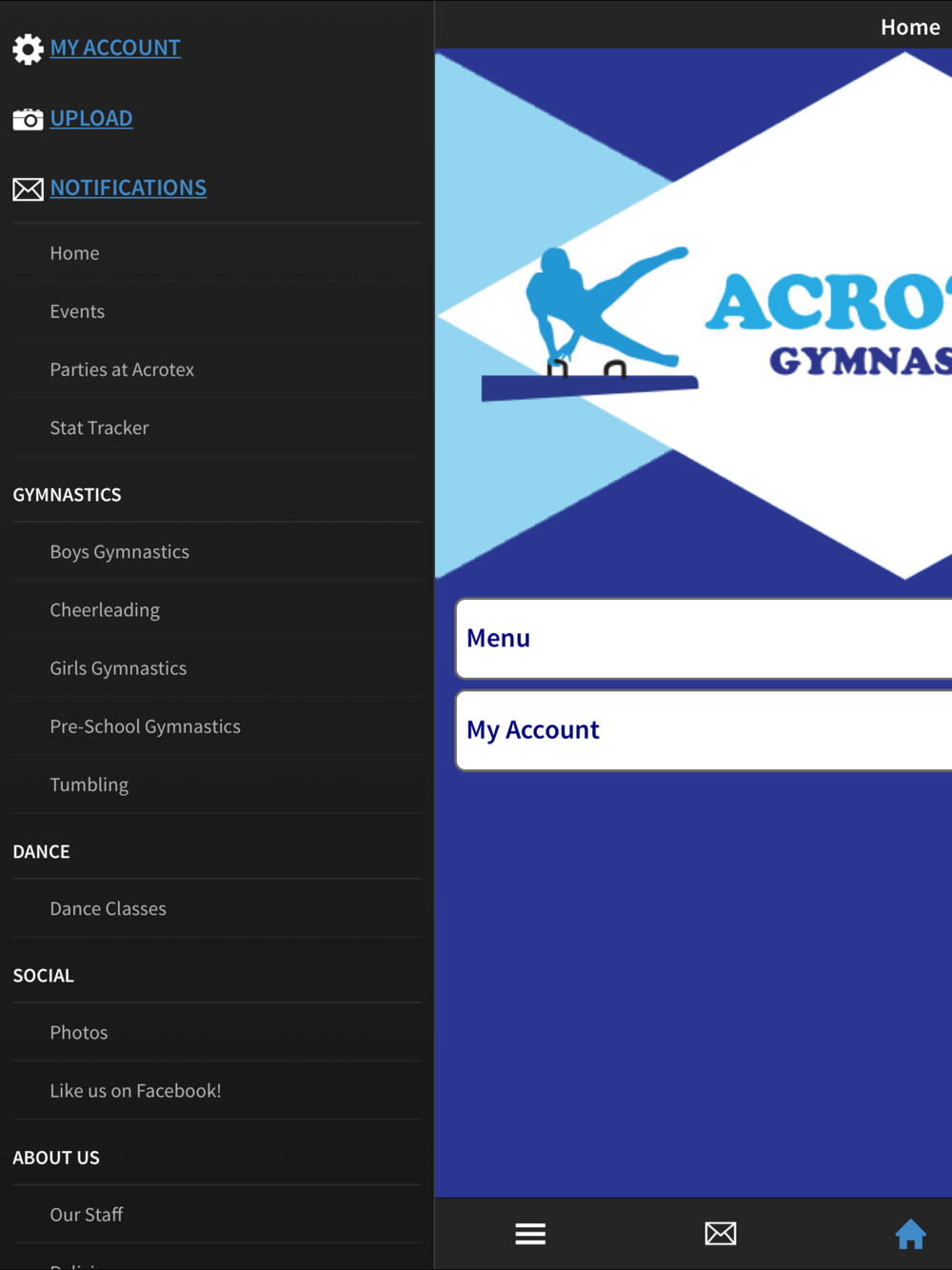The image size is (952, 1270).
Task: Tap the hamburger menu icon in bottom bar
Action: click(530, 1234)
